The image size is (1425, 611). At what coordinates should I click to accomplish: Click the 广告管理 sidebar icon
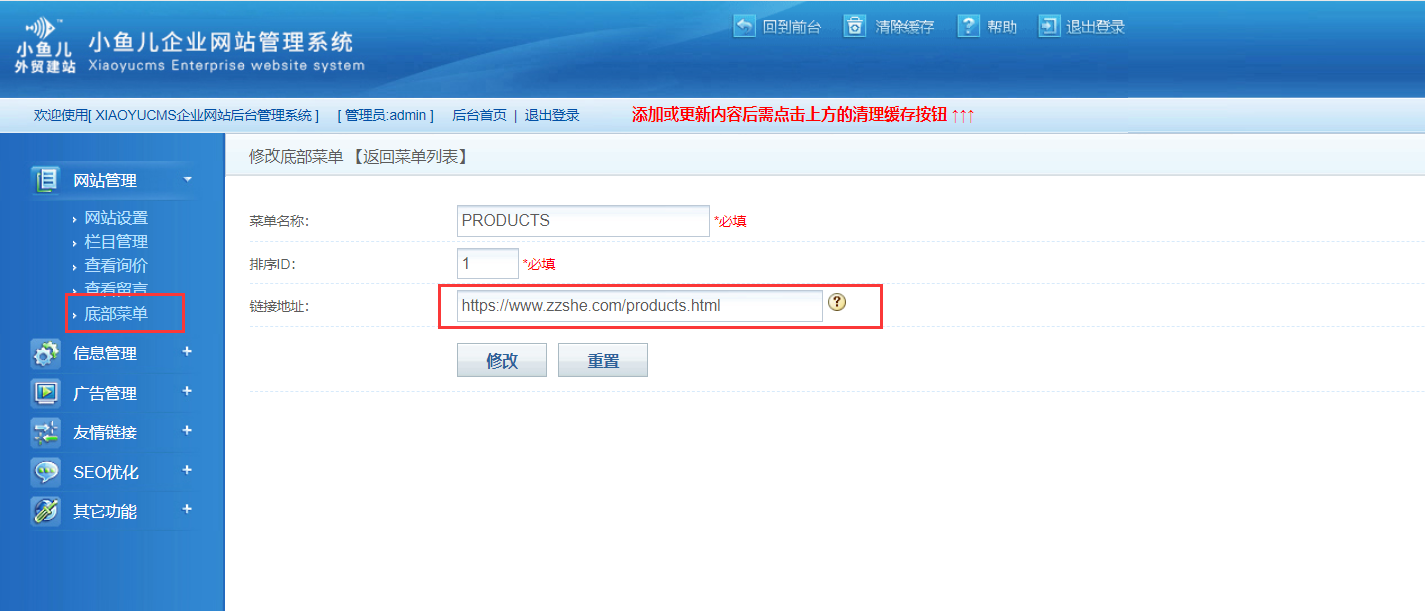(47, 393)
